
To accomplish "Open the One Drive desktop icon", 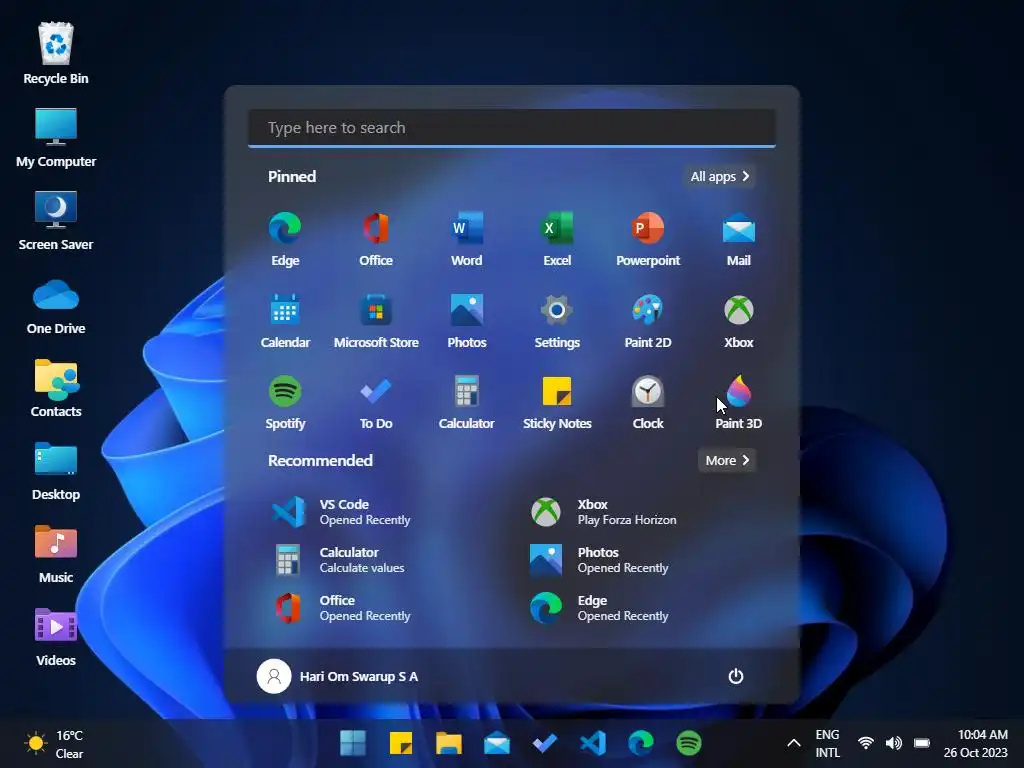I will coord(56,306).
